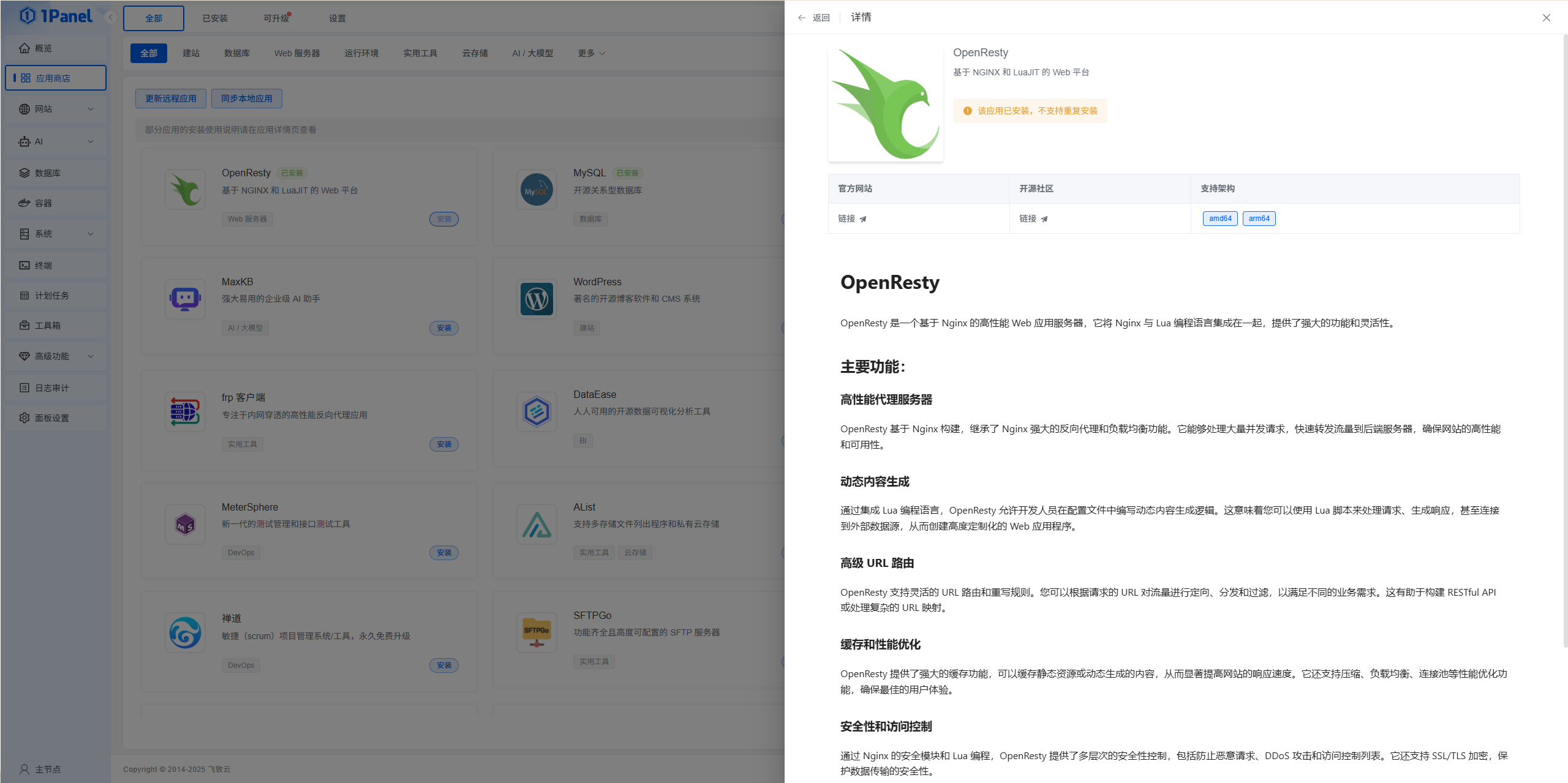Open the 日志审计 sidebar icon
The width and height of the screenshot is (1568, 783).
click(24, 387)
